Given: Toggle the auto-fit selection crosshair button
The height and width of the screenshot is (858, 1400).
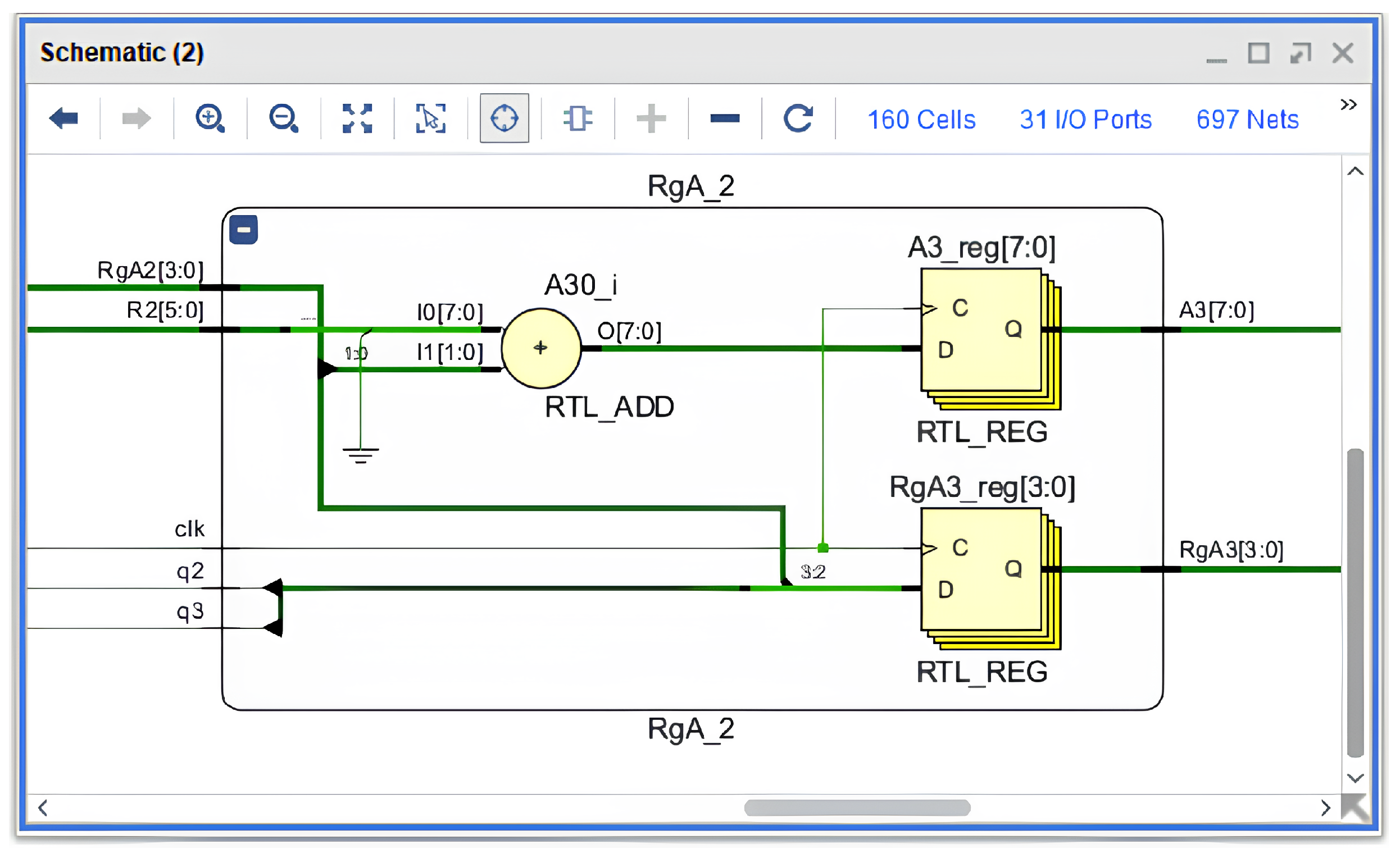Looking at the screenshot, I should tap(504, 118).
